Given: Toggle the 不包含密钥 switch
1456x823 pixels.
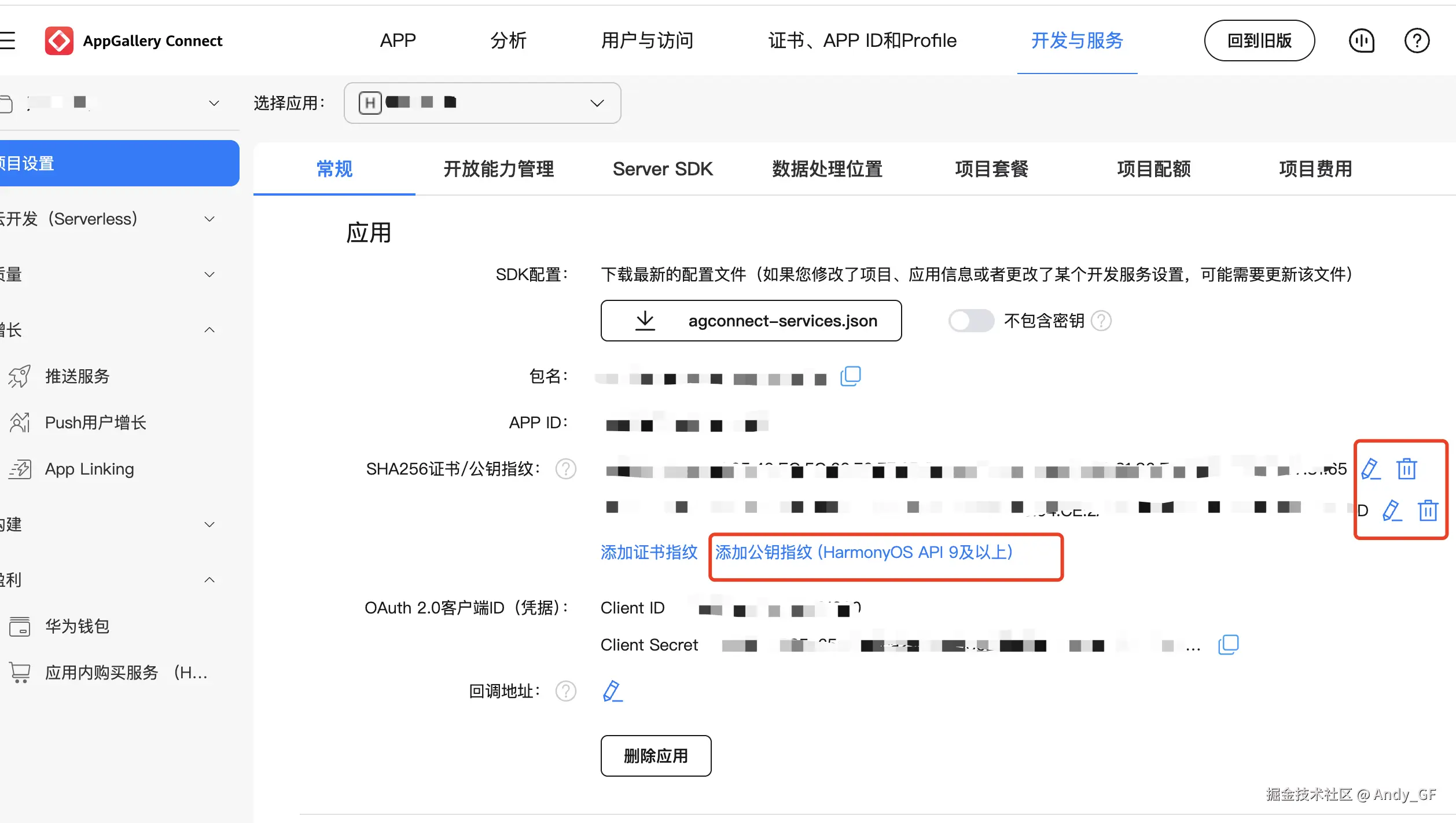Looking at the screenshot, I should pyautogui.click(x=970, y=321).
